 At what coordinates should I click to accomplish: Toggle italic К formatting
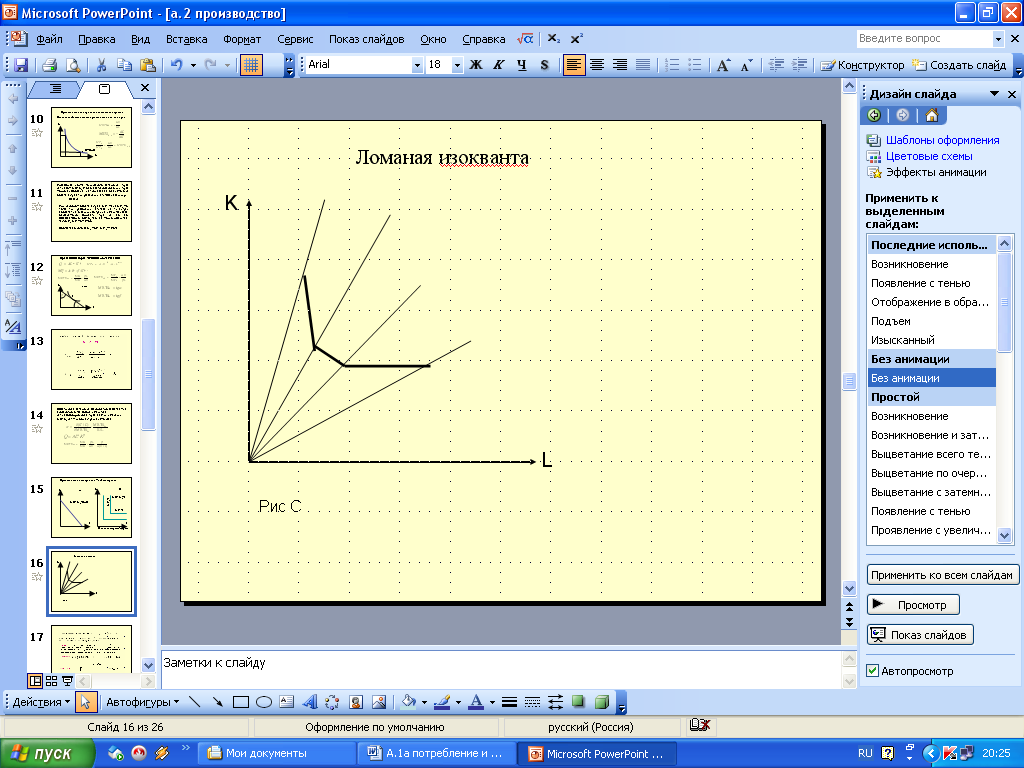pyautogui.click(x=499, y=65)
